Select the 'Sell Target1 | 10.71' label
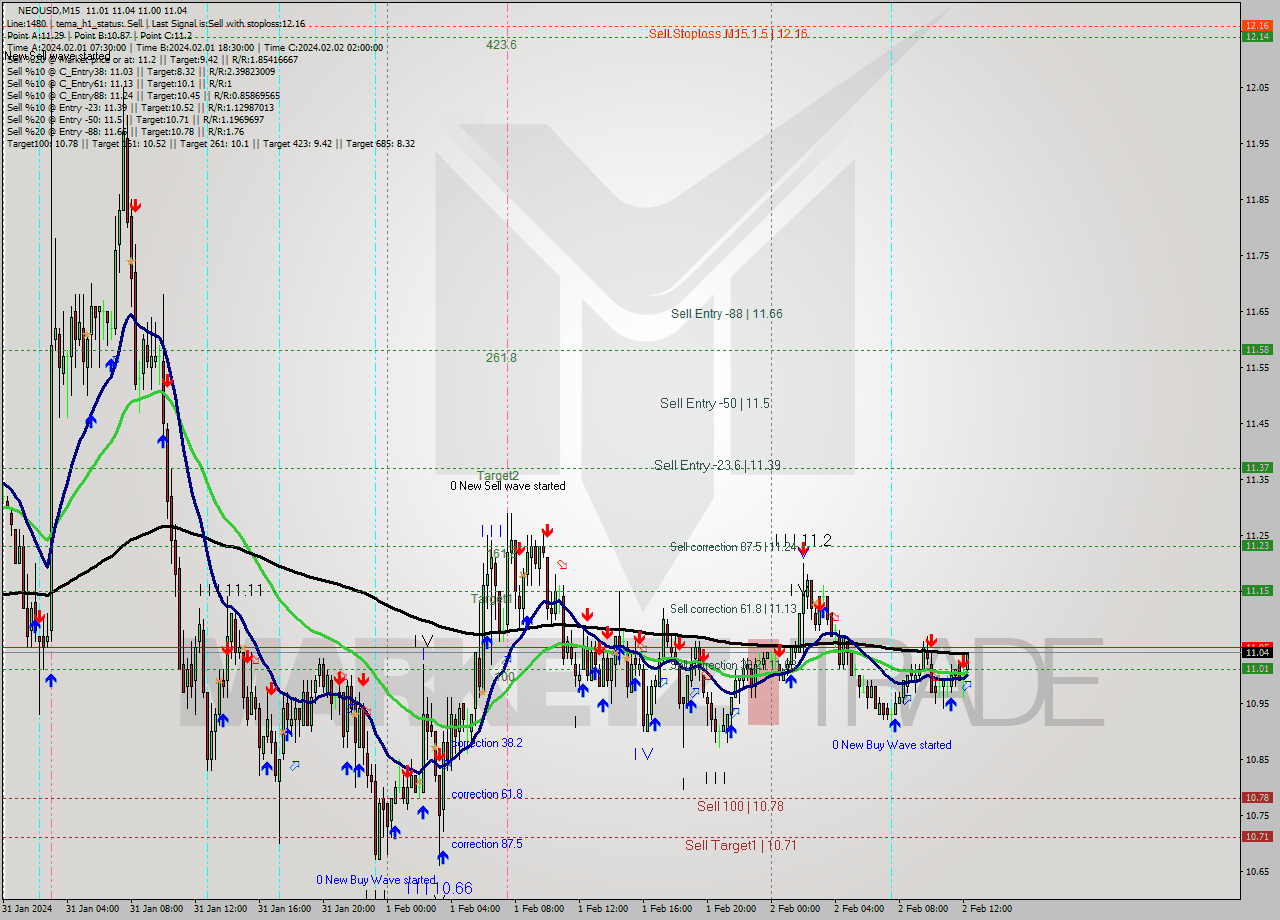The image size is (1280, 920). 740,845
